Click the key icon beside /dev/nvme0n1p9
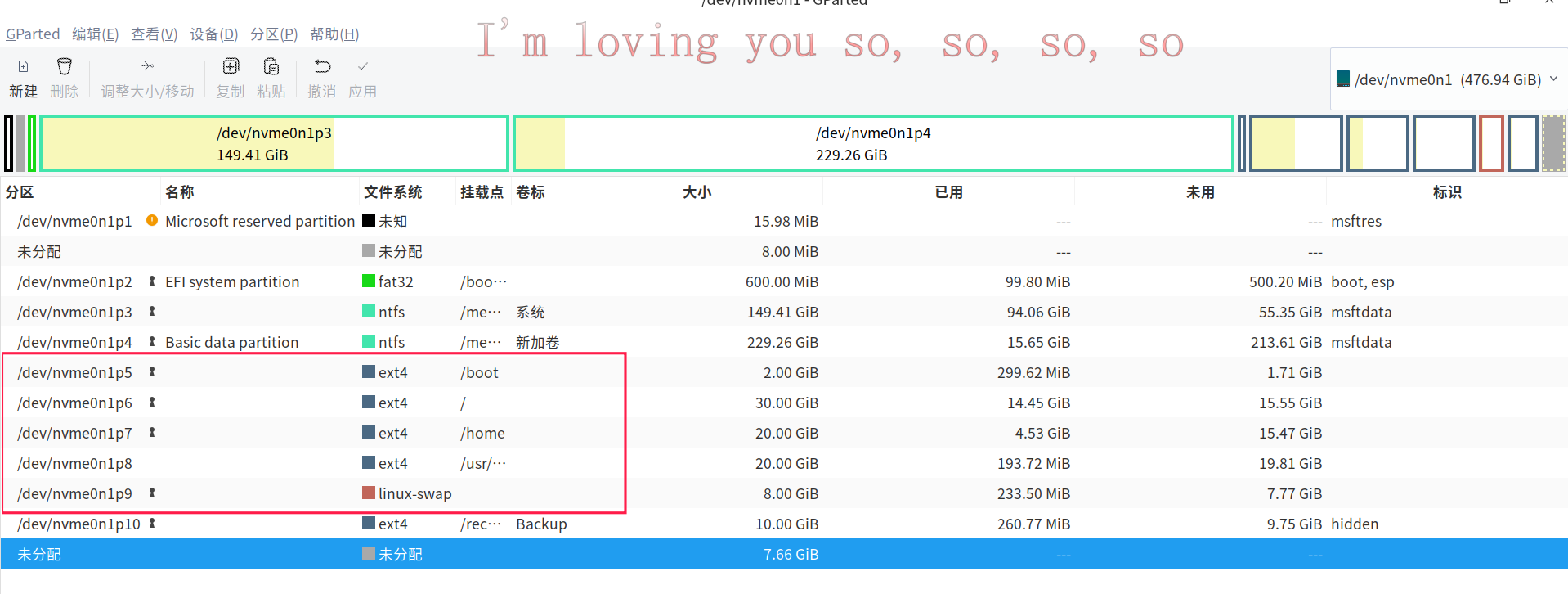The image size is (1568, 594). pyautogui.click(x=152, y=493)
